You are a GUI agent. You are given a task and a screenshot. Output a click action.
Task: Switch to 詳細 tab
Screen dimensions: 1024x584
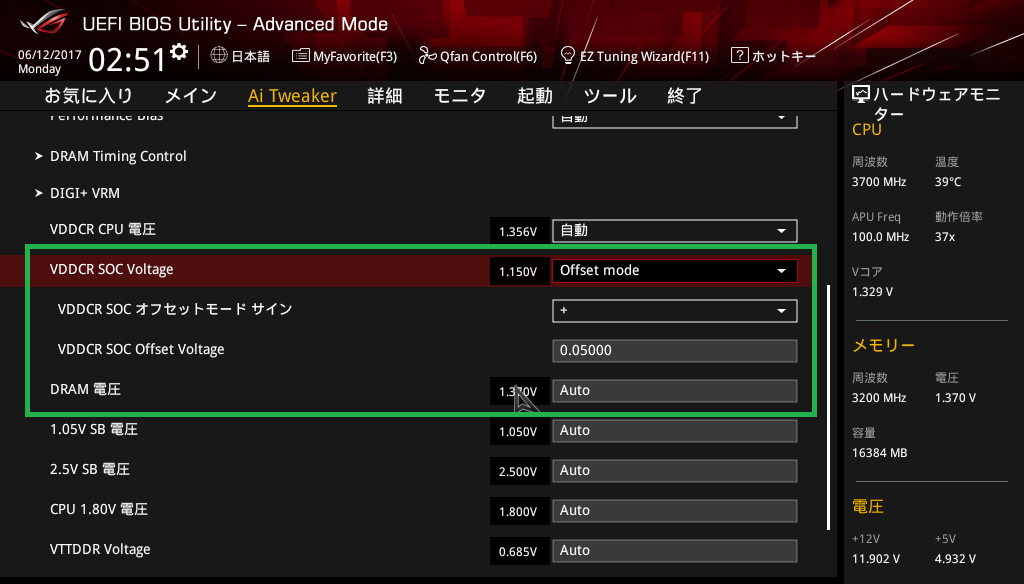coord(385,96)
